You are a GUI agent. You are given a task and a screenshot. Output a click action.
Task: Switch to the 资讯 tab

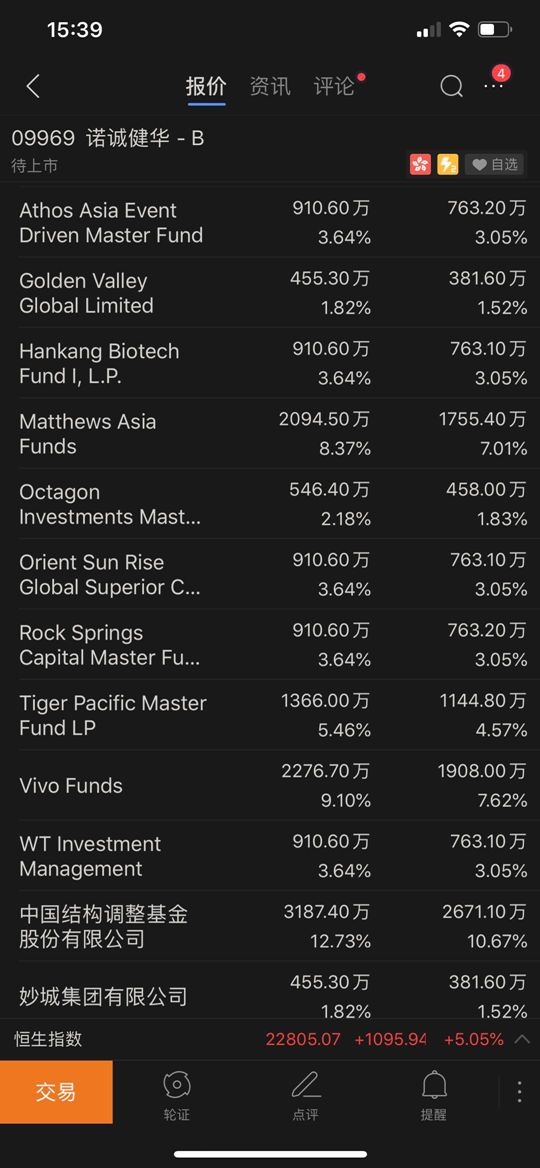pyautogui.click(x=270, y=86)
